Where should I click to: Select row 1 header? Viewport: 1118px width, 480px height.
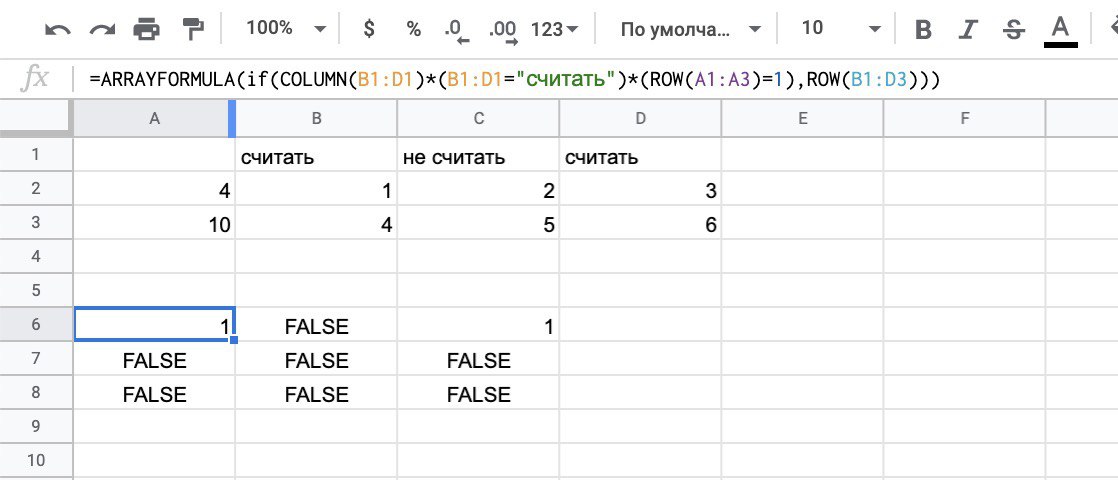pyautogui.click(x=36, y=155)
